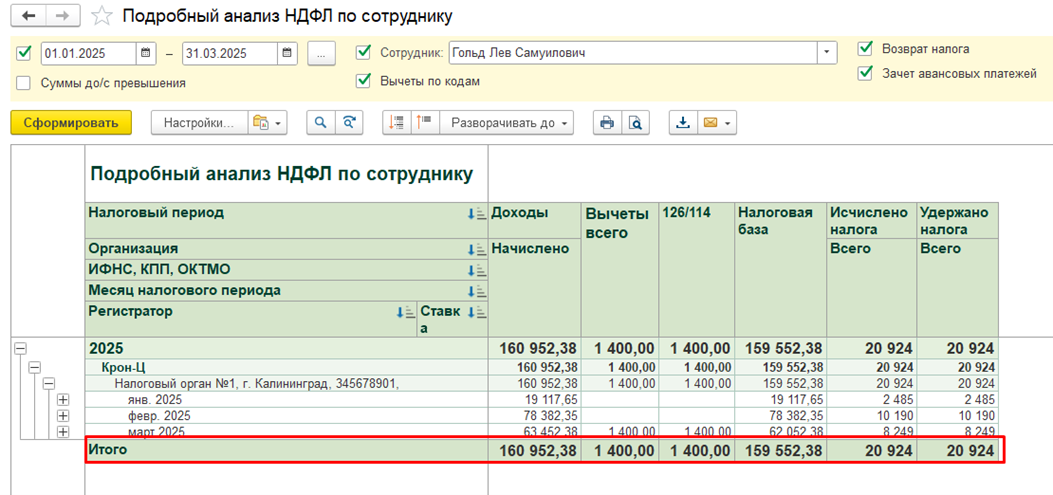Click the magnifier search icon in toolbar
This screenshot has height=495, width=1053.
tap(321, 123)
